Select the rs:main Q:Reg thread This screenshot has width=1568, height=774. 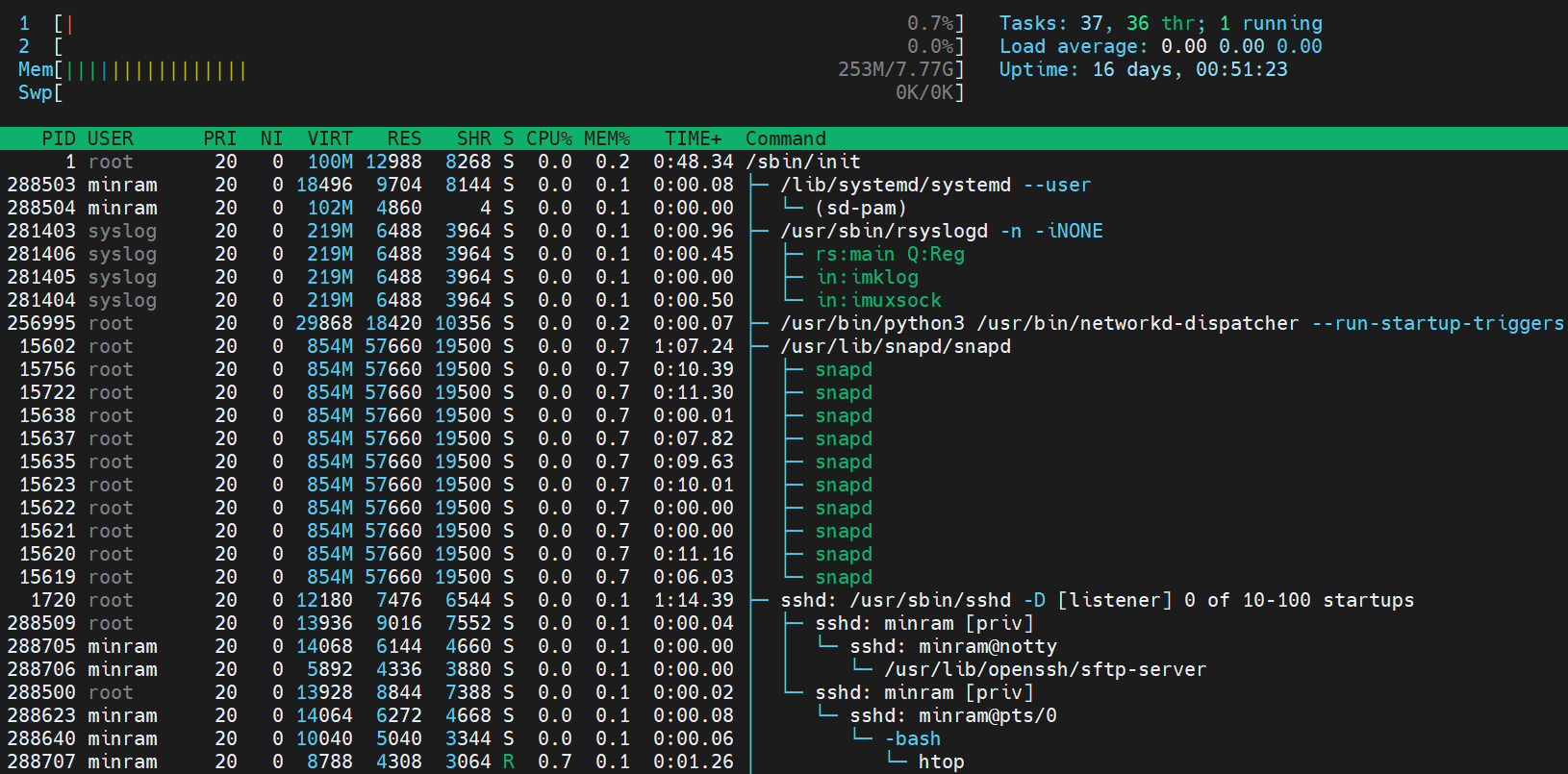[x=784, y=254]
